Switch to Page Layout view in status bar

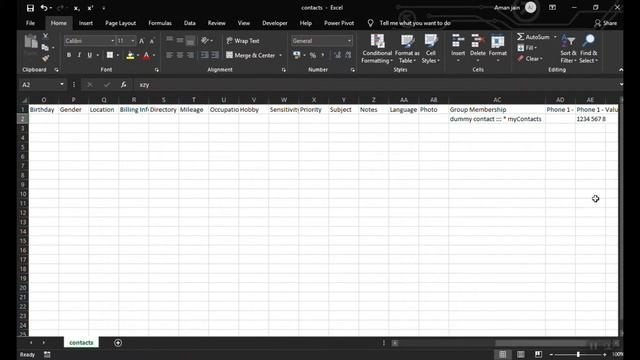[520, 354]
